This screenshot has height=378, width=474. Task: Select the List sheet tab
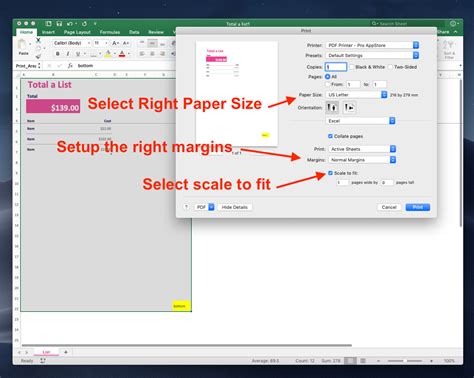[46, 352]
